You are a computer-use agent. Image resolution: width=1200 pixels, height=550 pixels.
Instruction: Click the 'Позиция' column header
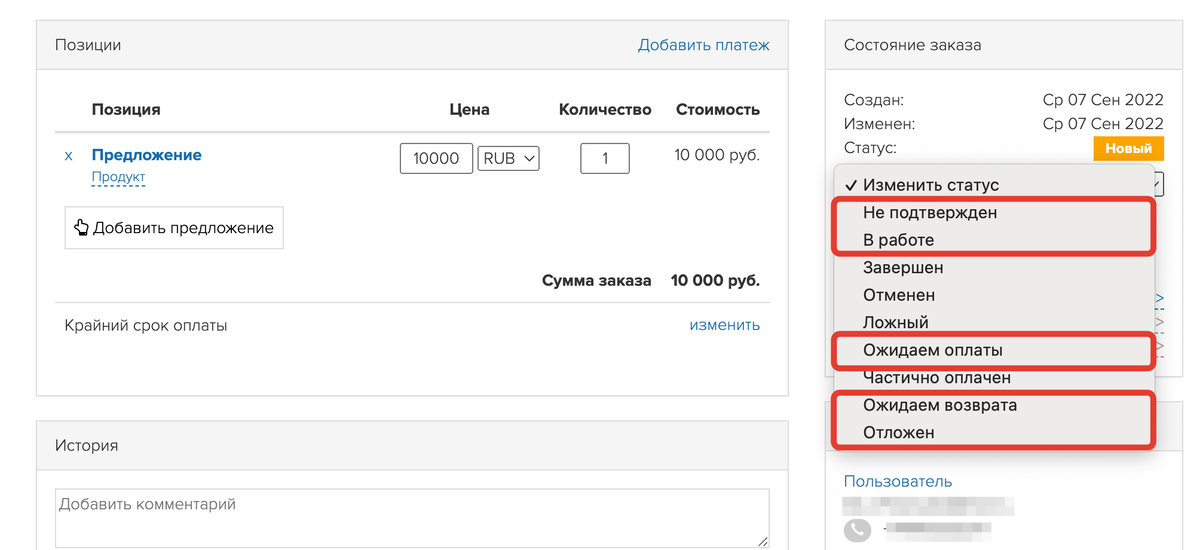pos(126,110)
